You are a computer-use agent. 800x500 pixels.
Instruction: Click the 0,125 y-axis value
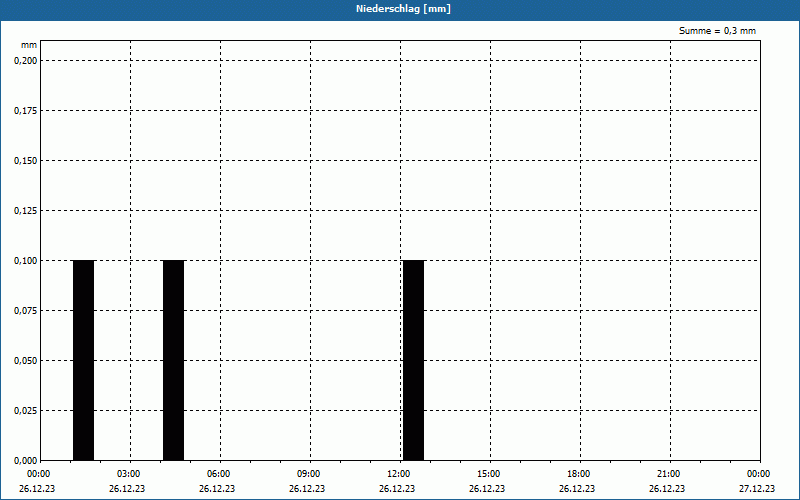point(26,211)
